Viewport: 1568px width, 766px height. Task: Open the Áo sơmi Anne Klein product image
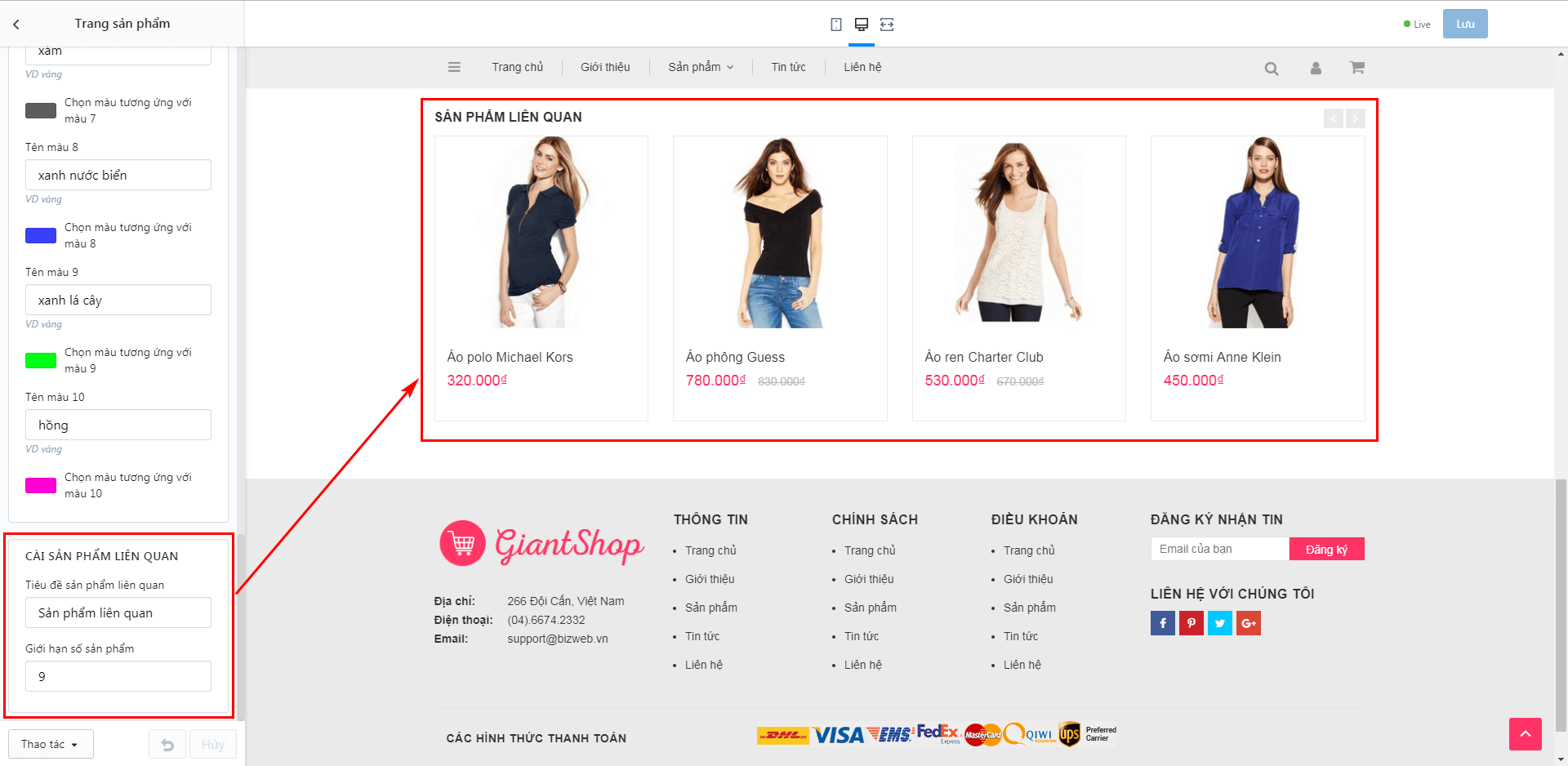pyautogui.click(x=1258, y=233)
